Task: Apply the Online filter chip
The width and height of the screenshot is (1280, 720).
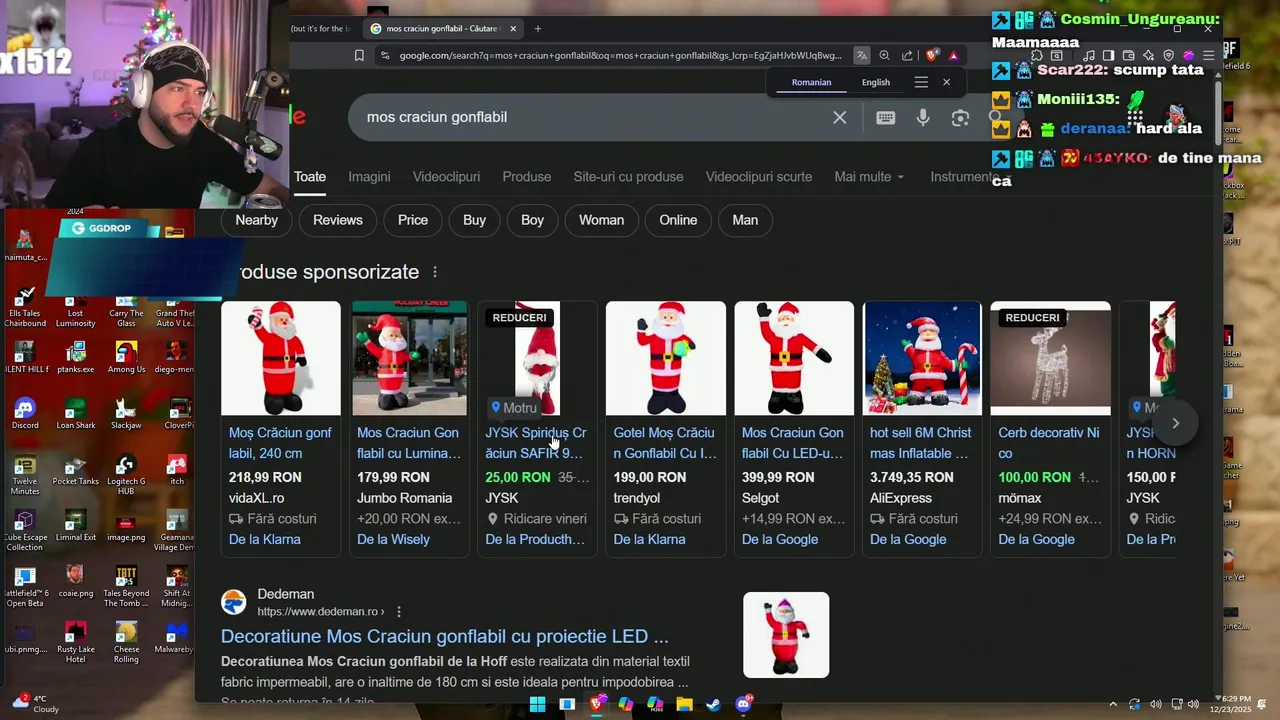Action: pyautogui.click(x=678, y=220)
